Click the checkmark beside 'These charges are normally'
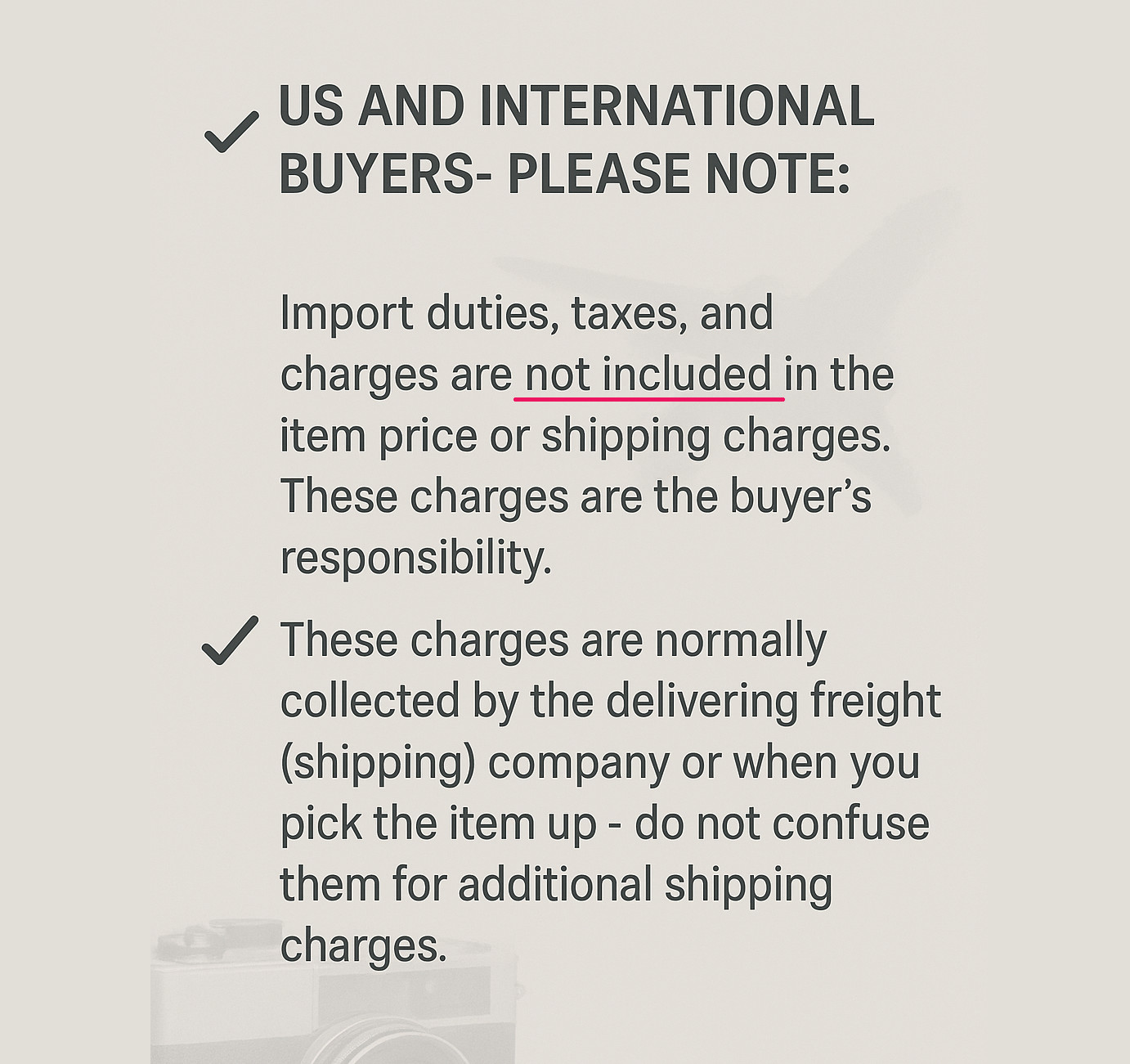 click(230, 640)
